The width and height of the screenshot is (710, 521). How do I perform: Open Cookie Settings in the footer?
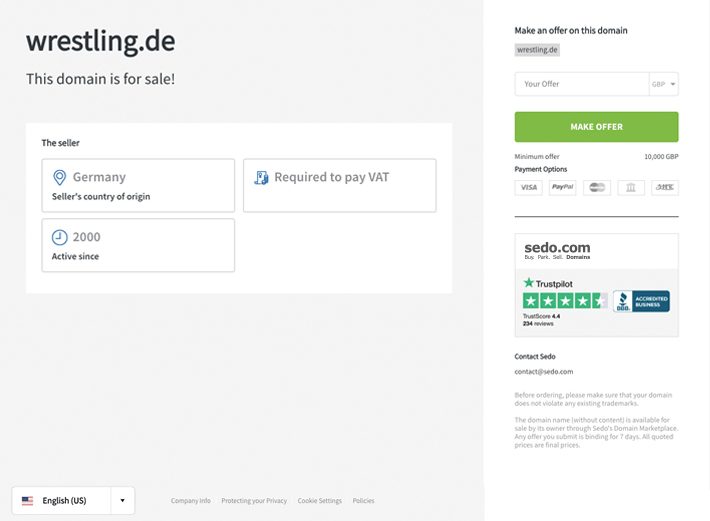point(319,500)
